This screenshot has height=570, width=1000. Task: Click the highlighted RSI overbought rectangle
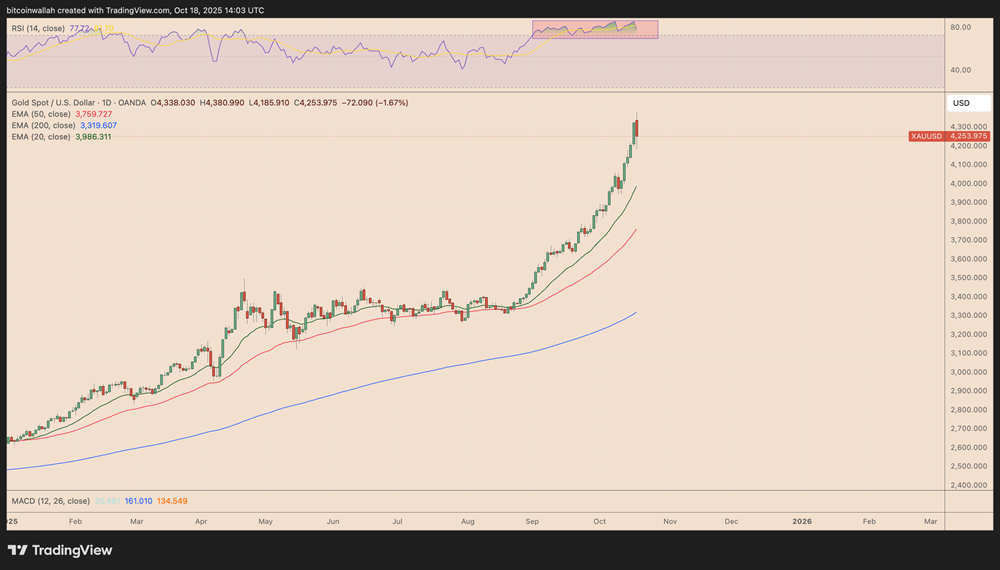click(x=595, y=29)
